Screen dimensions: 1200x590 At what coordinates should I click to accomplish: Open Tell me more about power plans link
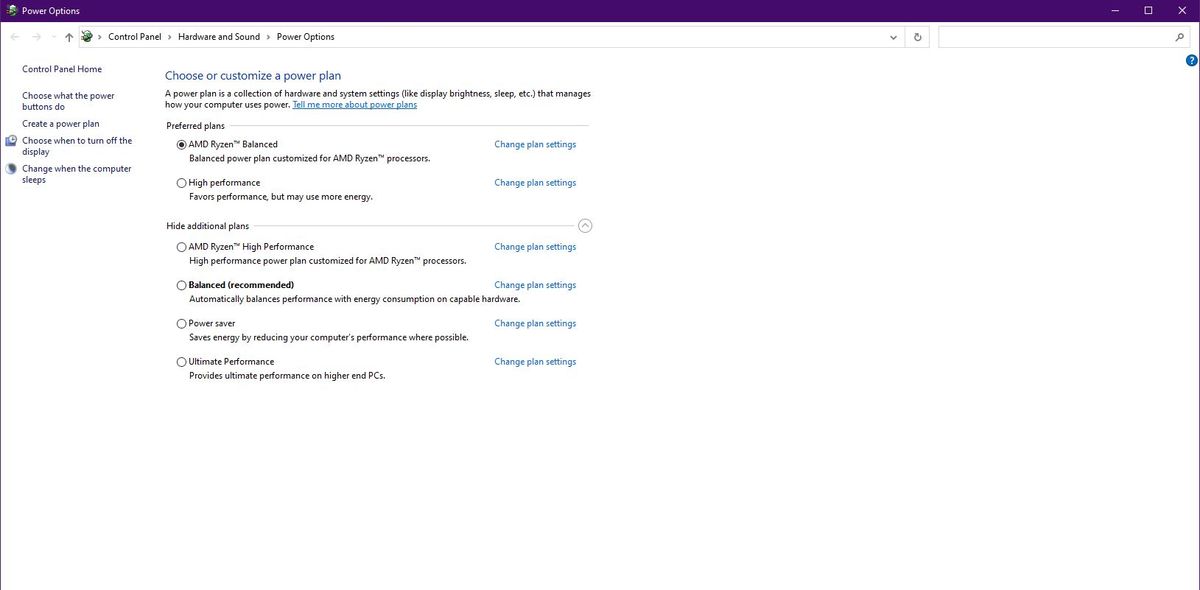(x=354, y=103)
